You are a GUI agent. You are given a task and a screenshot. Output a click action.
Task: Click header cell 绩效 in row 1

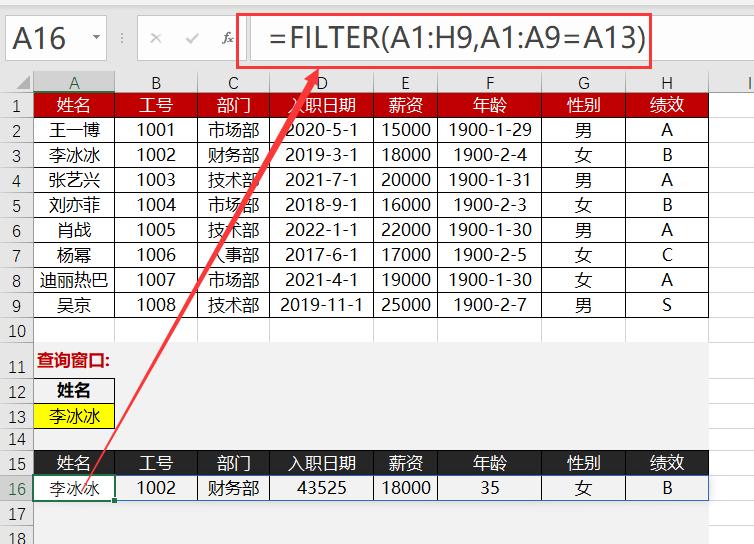pyautogui.click(x=666, y=105)
